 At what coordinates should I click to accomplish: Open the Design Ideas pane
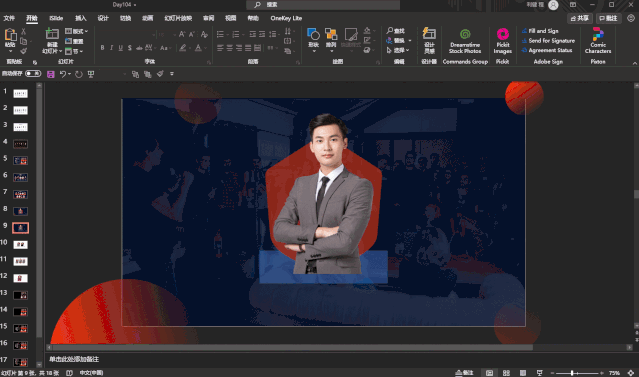coord(429,40)
